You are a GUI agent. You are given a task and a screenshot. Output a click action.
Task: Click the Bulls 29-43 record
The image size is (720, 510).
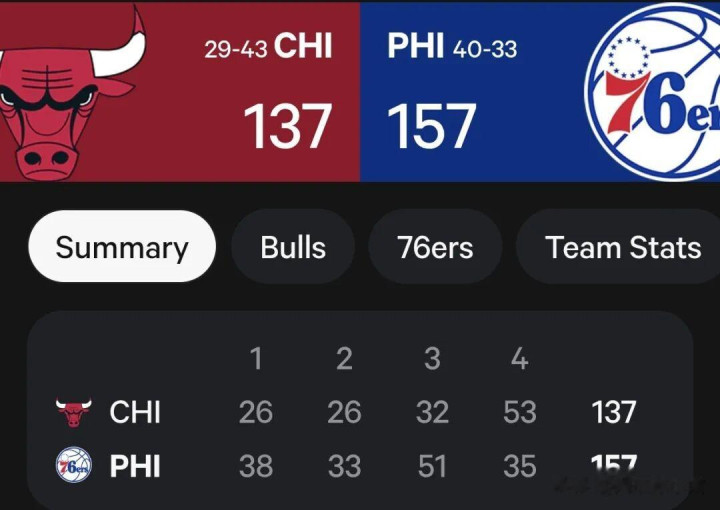coord(235,49)
